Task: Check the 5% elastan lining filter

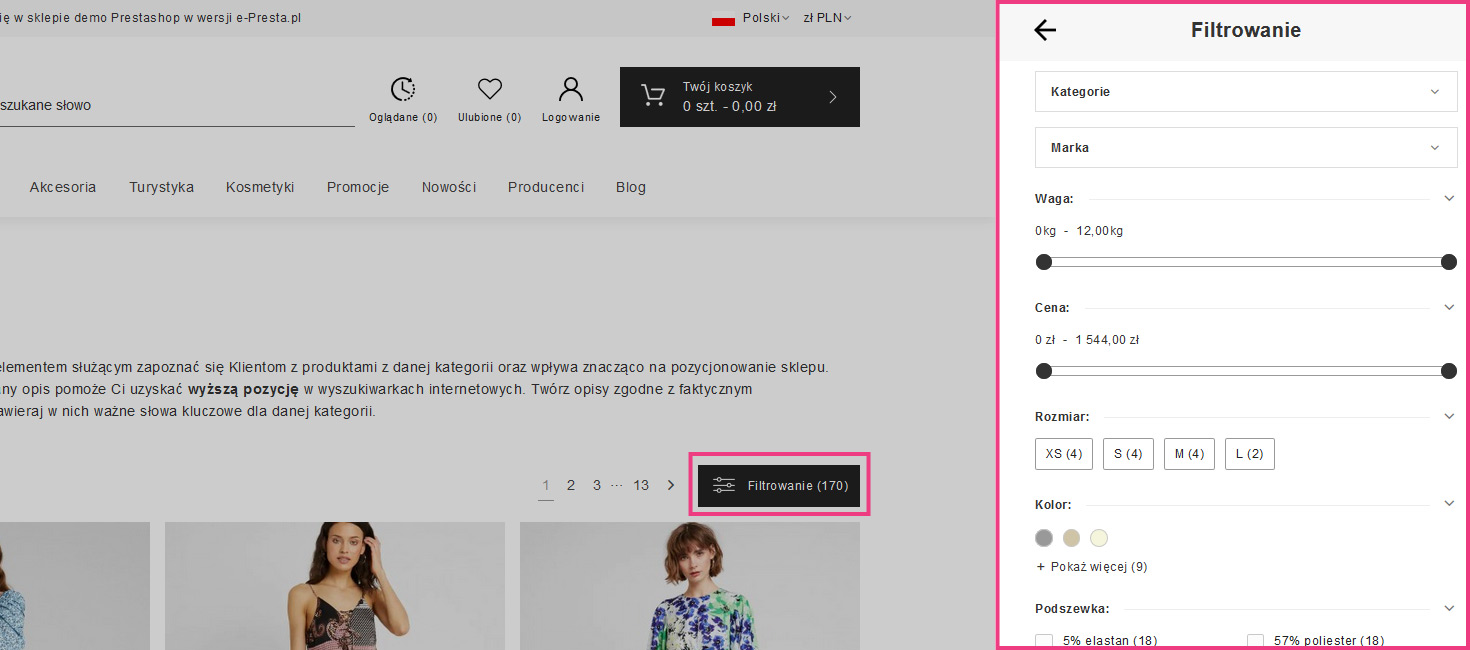Action: click(1044, 641)
